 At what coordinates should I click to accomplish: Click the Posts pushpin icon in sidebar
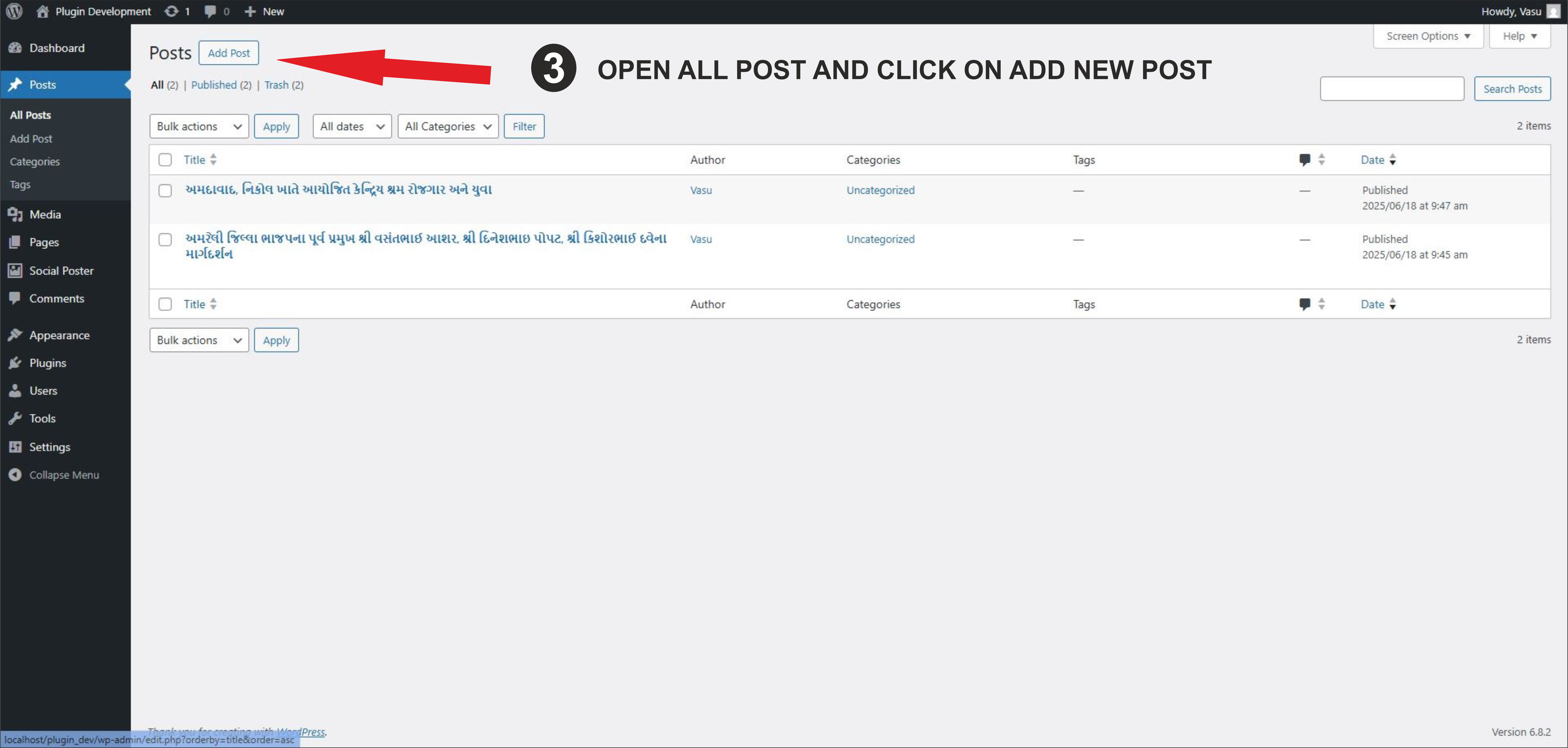15,85
